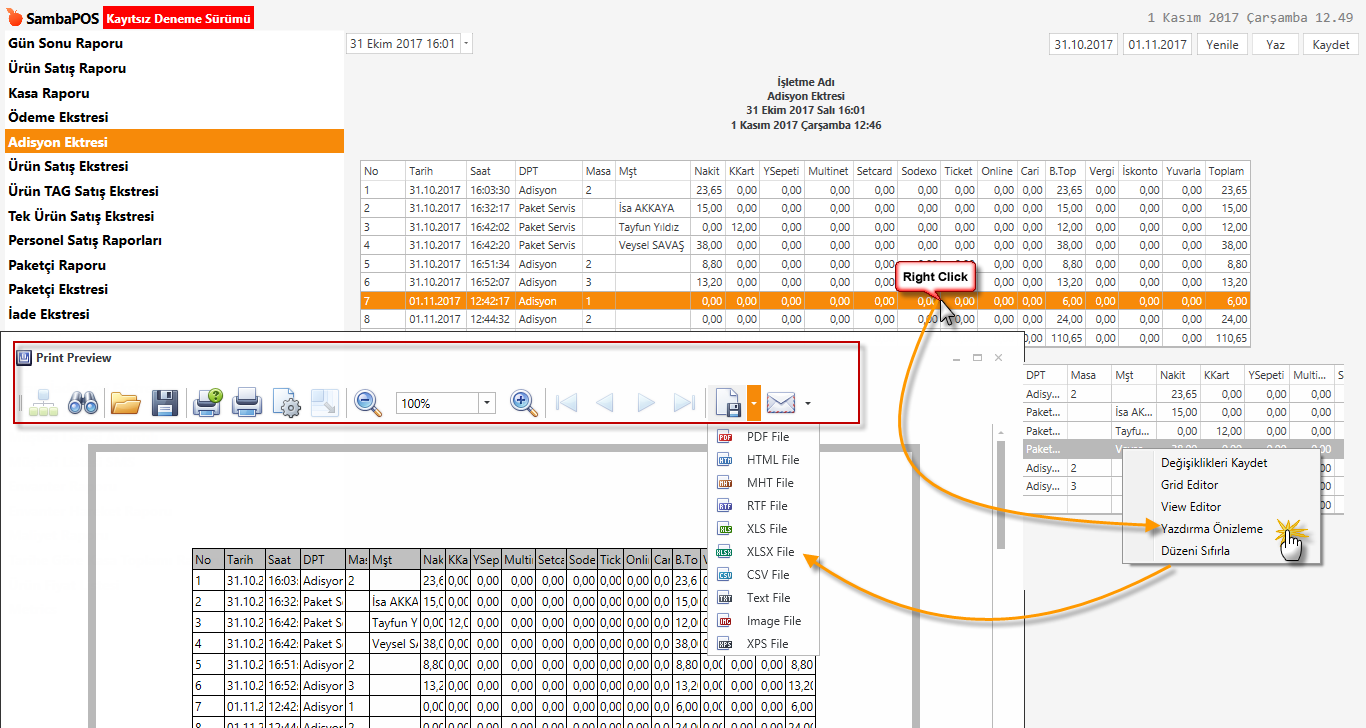The image size is (1366, 728).
Task: Click the binoculars Search icon in Print Preview
Action: point(82,403)
